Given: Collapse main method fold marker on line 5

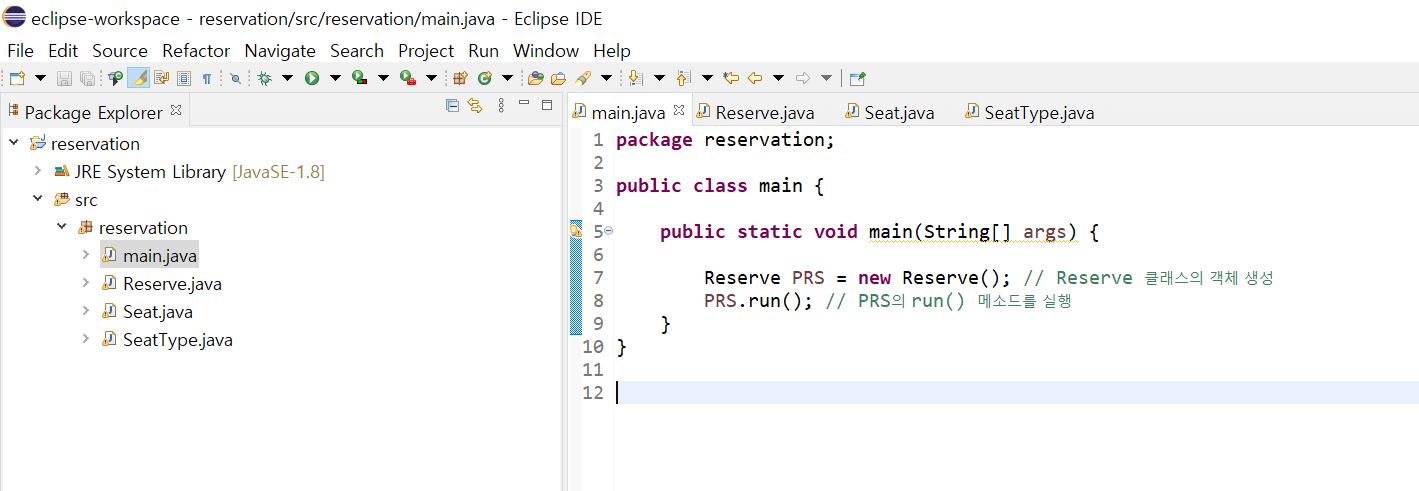Looking at the screenshot, I should pyautogui.click(x=609, y=231).
